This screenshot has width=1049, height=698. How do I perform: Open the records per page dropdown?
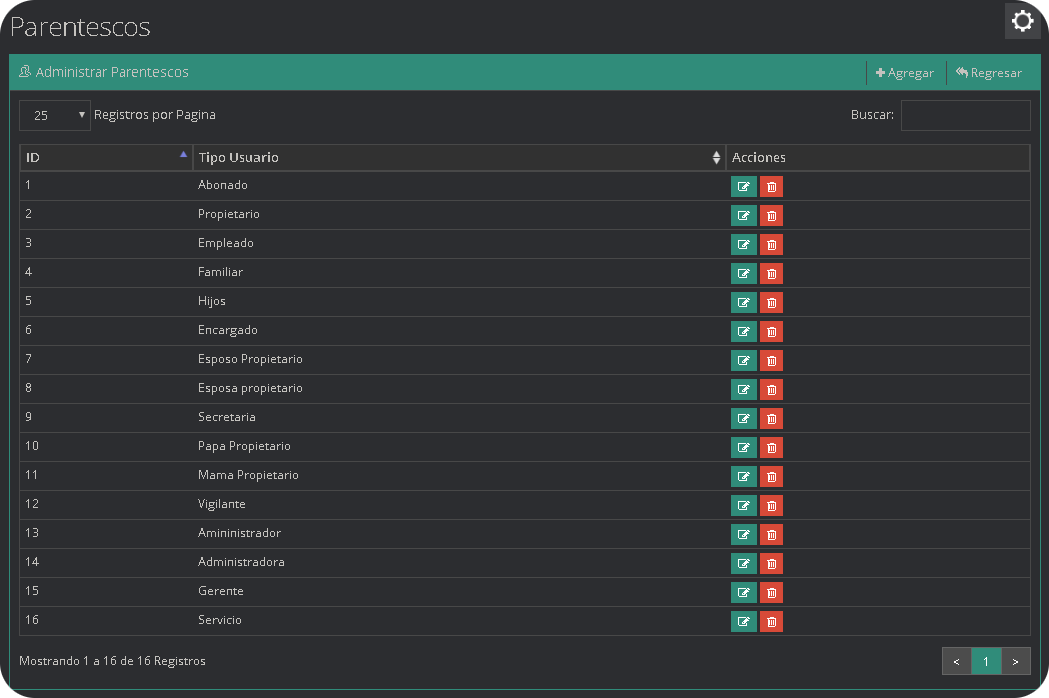55,116
